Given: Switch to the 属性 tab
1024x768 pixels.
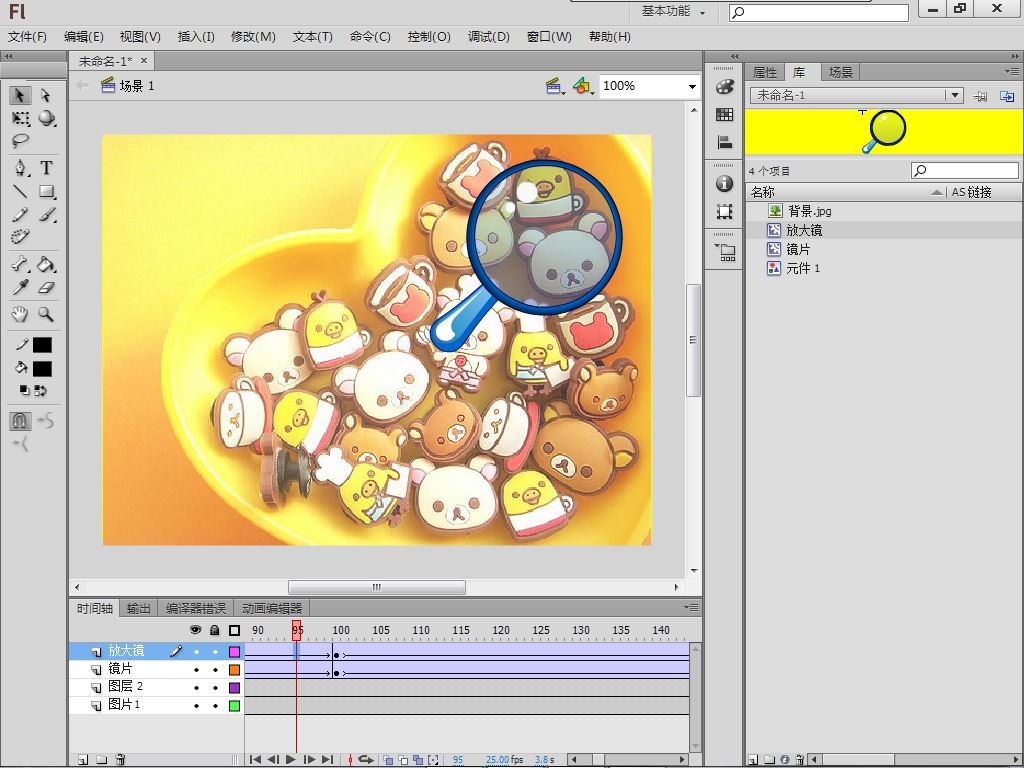Looking at the screenshot, I should 765,73.
